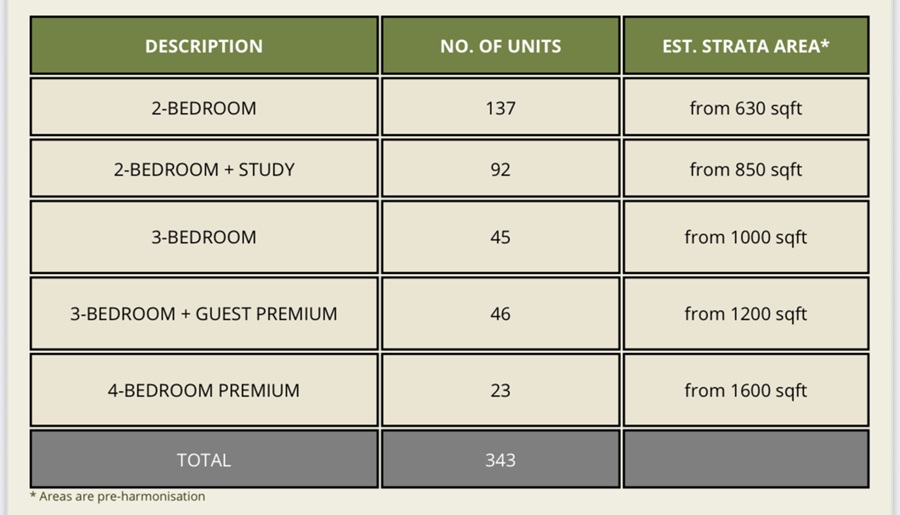Click the 343 total units cell
Image resolution: width=900 pixels, height=515 pixels.
click(500, 460)
